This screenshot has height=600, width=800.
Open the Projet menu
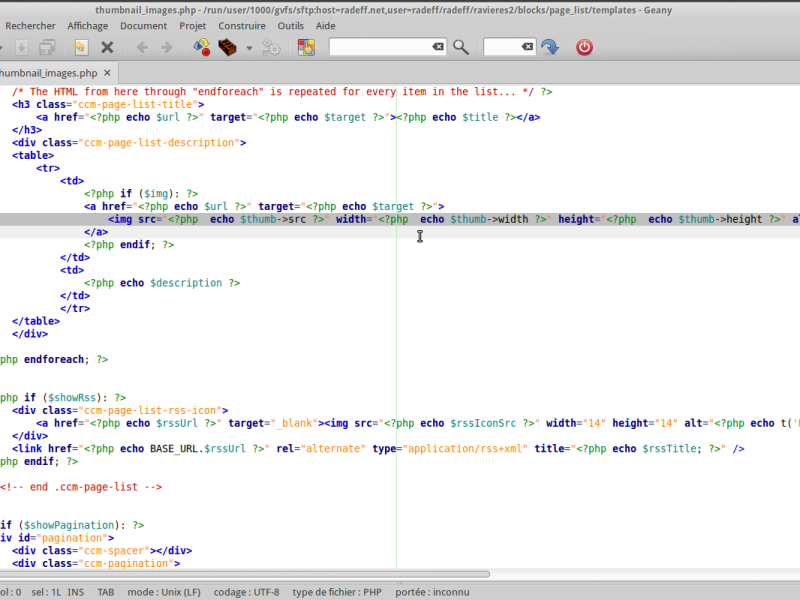pos(192,26)
